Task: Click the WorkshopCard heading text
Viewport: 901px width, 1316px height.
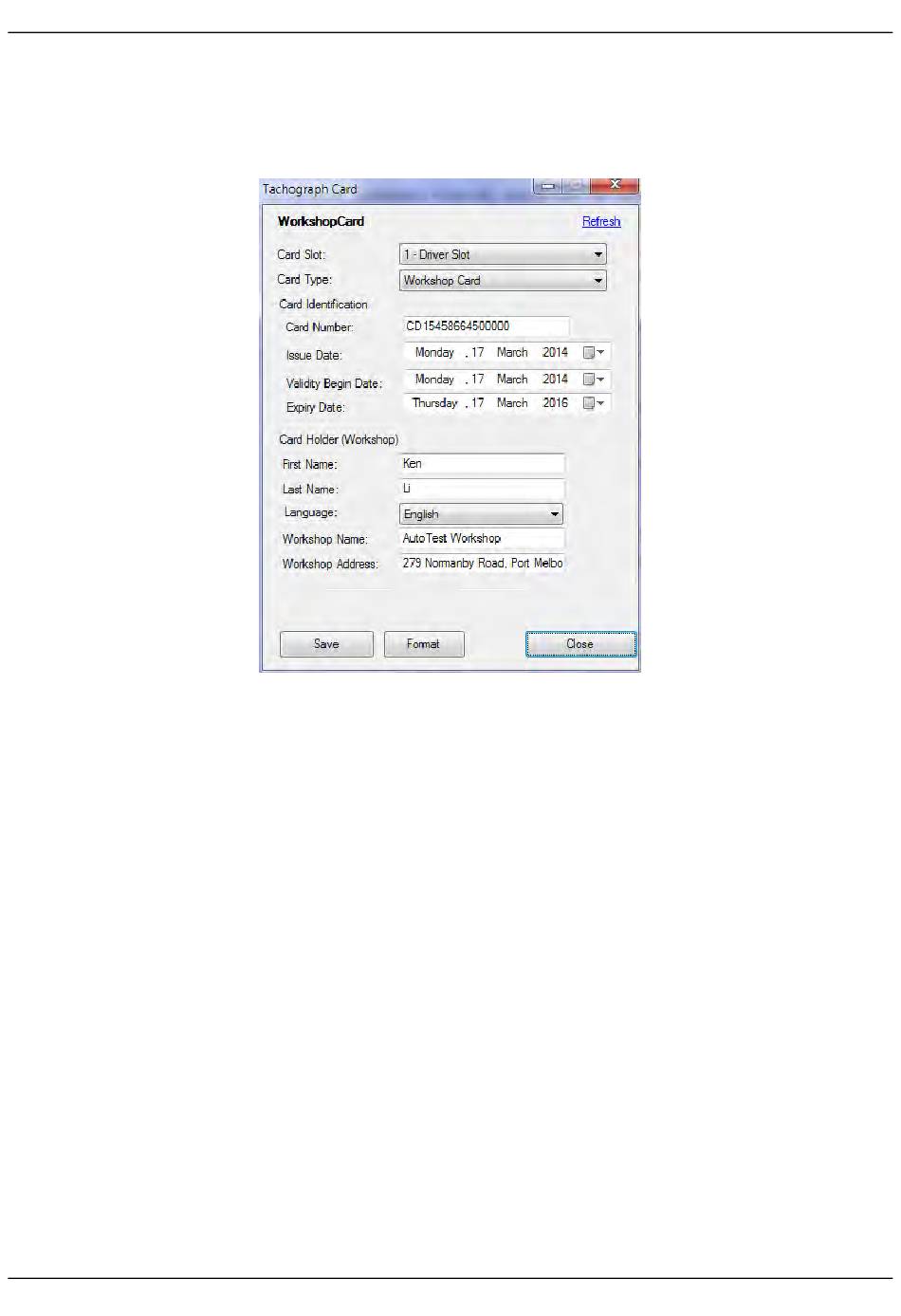Action: [x=321, y=222]
